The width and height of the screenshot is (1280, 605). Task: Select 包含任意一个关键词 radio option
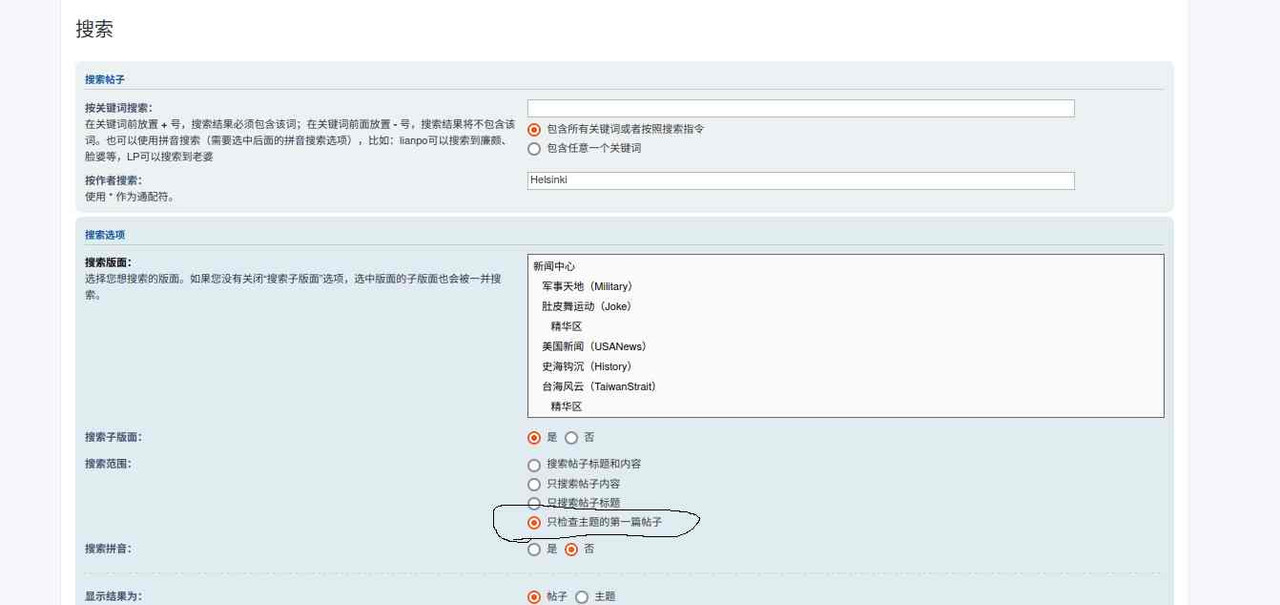coord(534,148)
